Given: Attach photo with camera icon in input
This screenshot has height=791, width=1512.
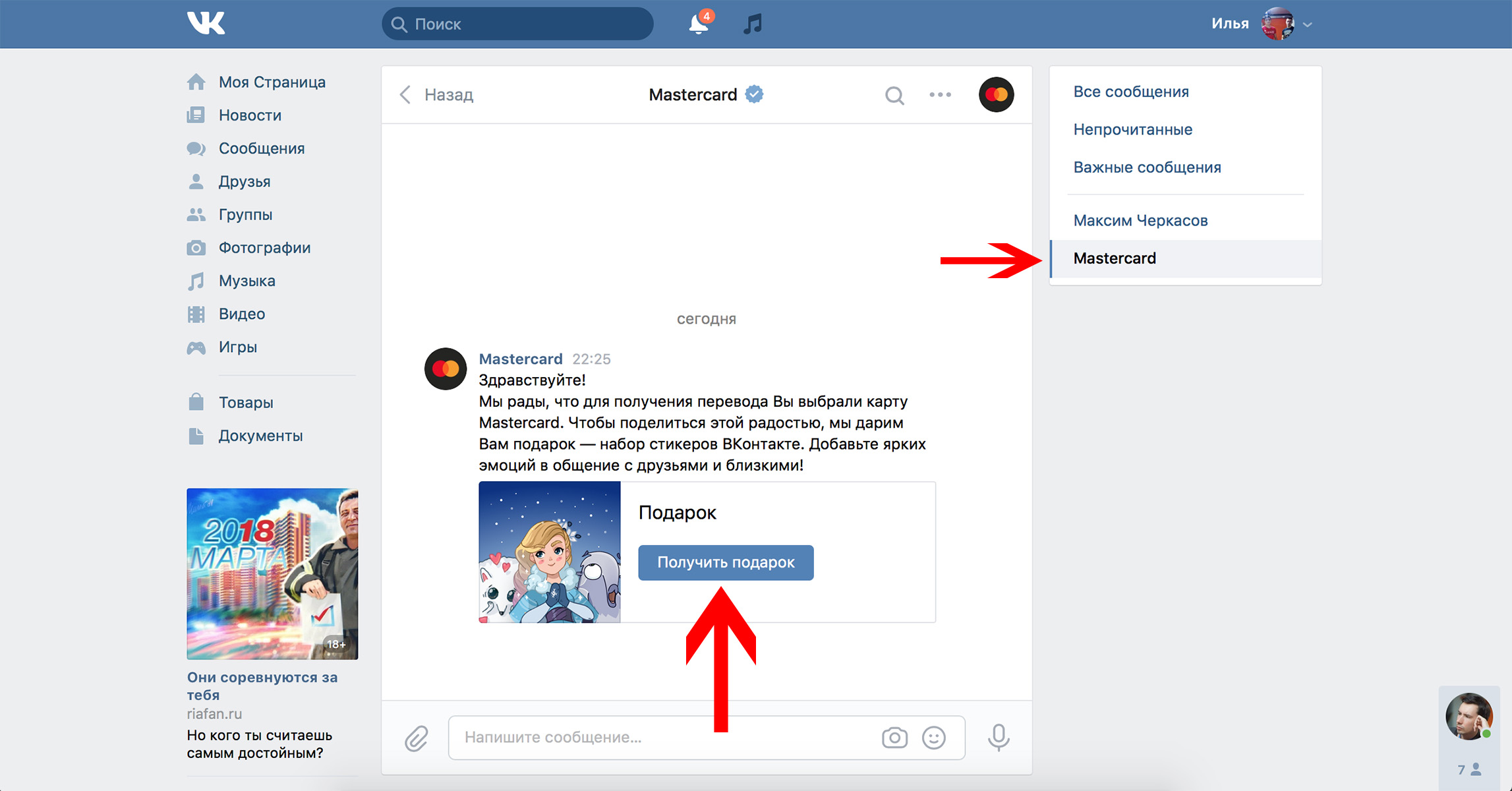Looking at the screenshot, I should pyautogui.click(x=894, y=738).
